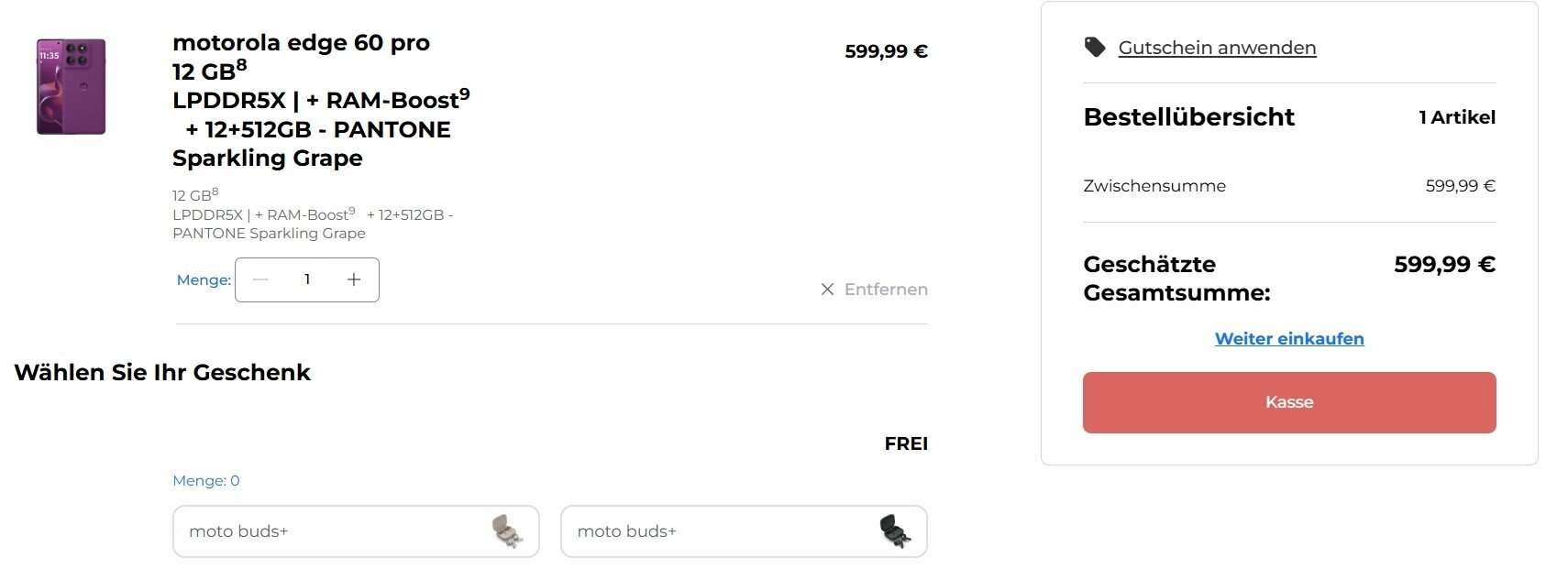Open the motorola edge 60 pro title
This screenshot has height=580, width=1568.
pos(301,43)
